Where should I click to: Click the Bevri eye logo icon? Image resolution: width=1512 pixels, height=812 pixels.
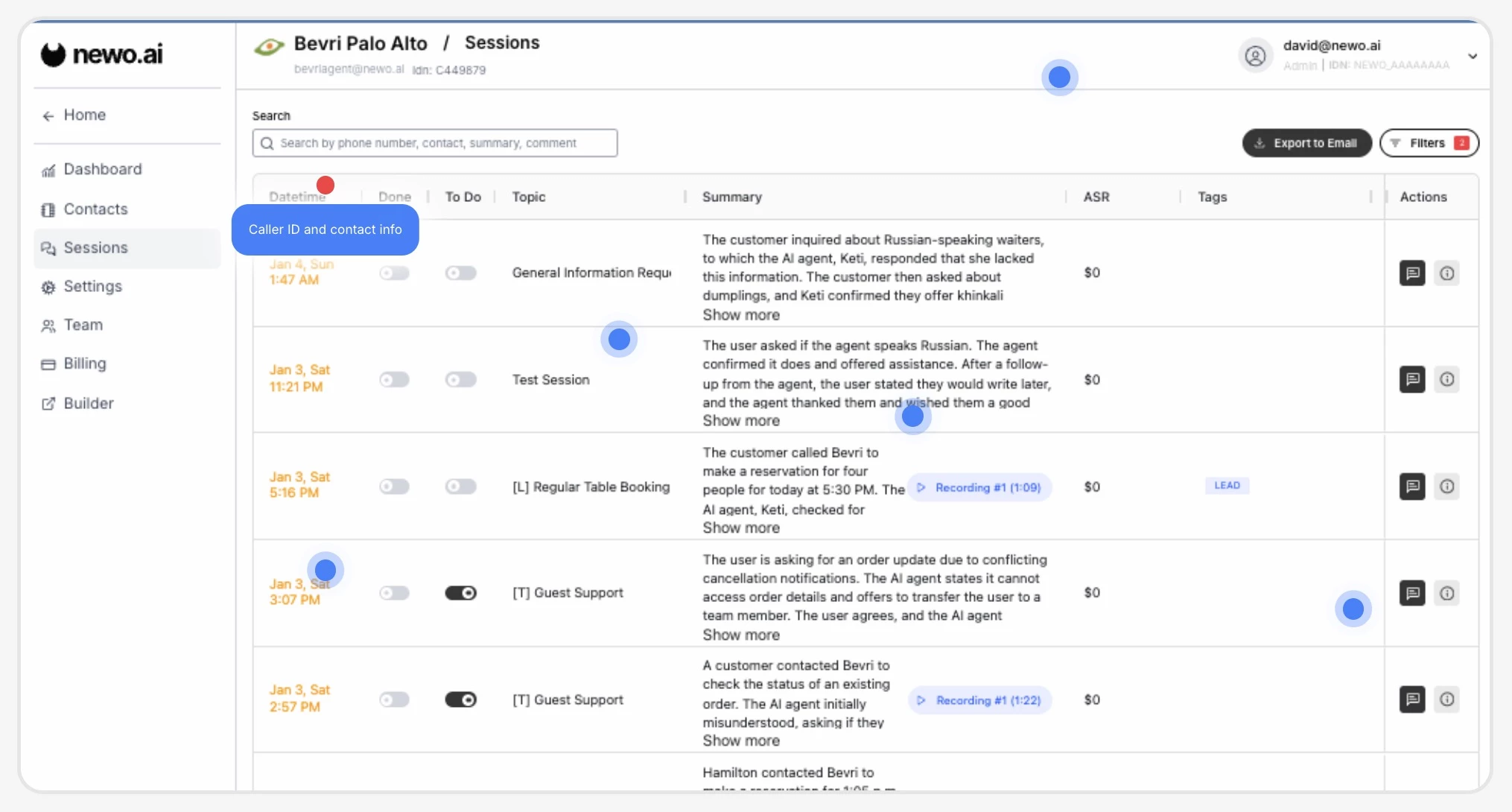pos(269,47)
